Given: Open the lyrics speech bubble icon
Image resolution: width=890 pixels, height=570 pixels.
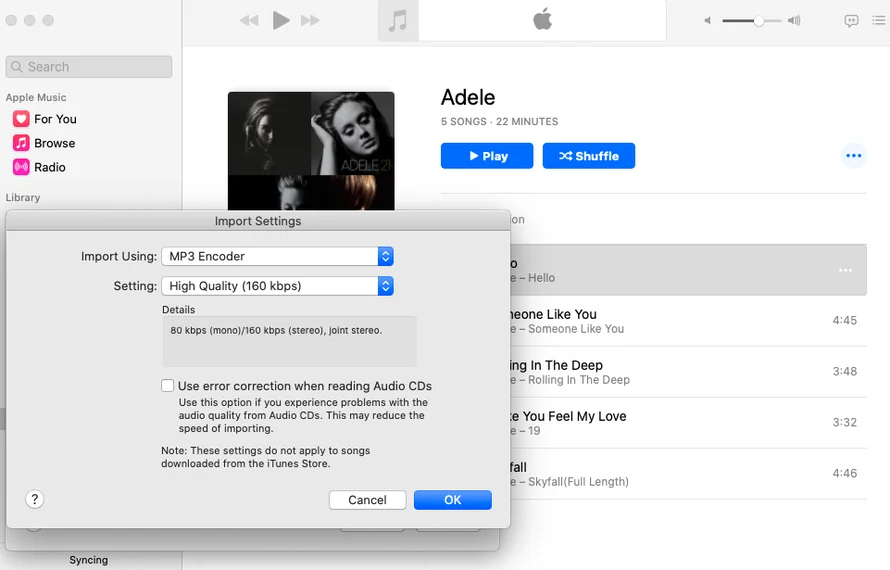Looking at the screenshot, I should 851,20.
